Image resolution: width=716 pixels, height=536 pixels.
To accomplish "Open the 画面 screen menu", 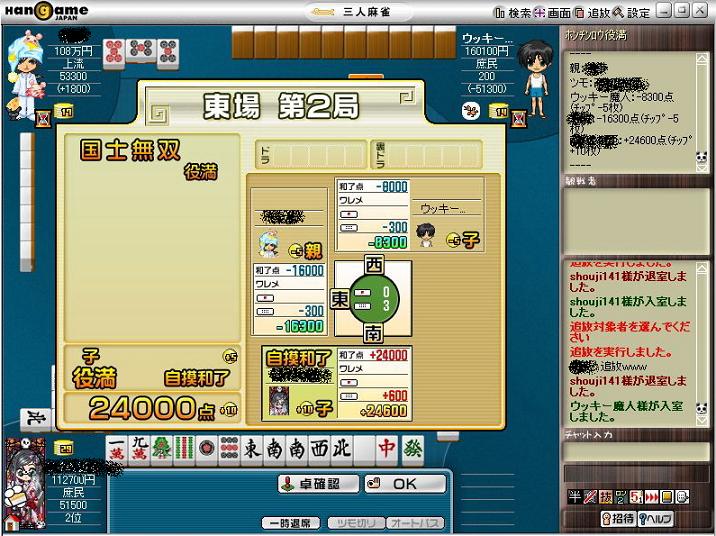I will pyautogui.click(x=553, y=12).
